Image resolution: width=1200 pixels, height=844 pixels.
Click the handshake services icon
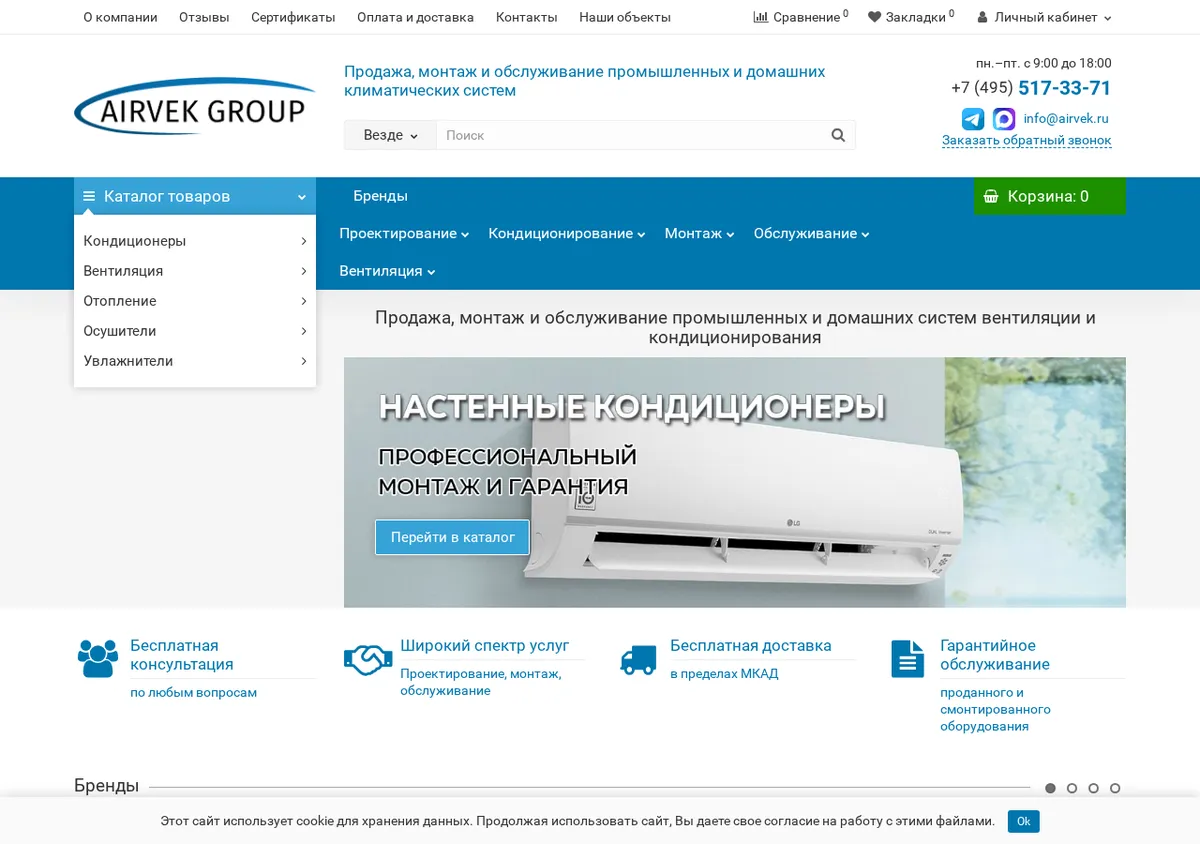(368, 659)
